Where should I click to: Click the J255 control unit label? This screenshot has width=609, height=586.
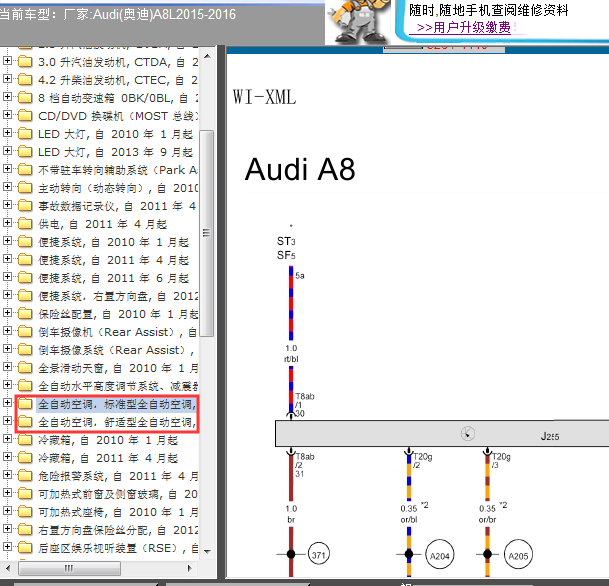(550, 436)
